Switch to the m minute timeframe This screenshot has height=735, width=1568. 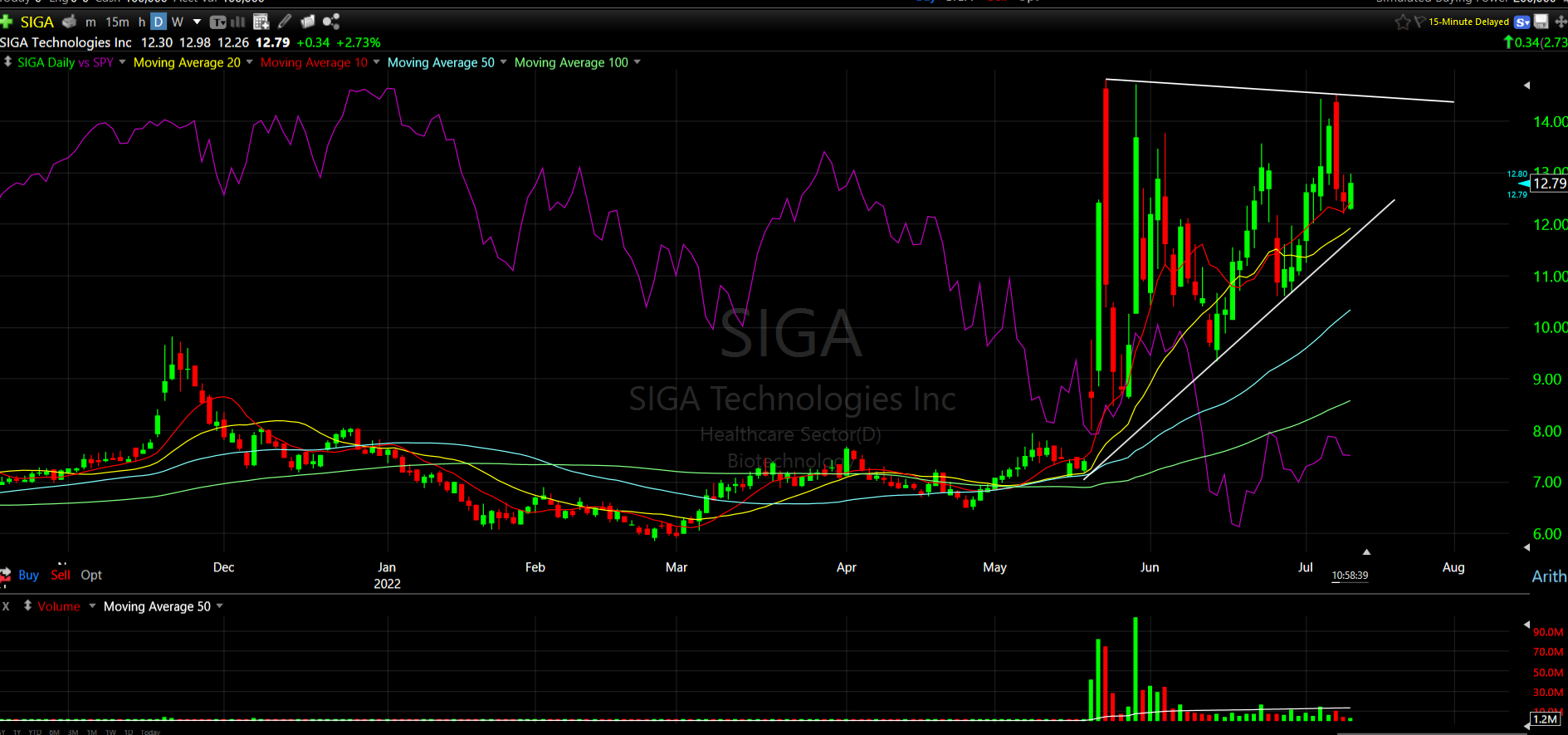[x=90, y=22]
